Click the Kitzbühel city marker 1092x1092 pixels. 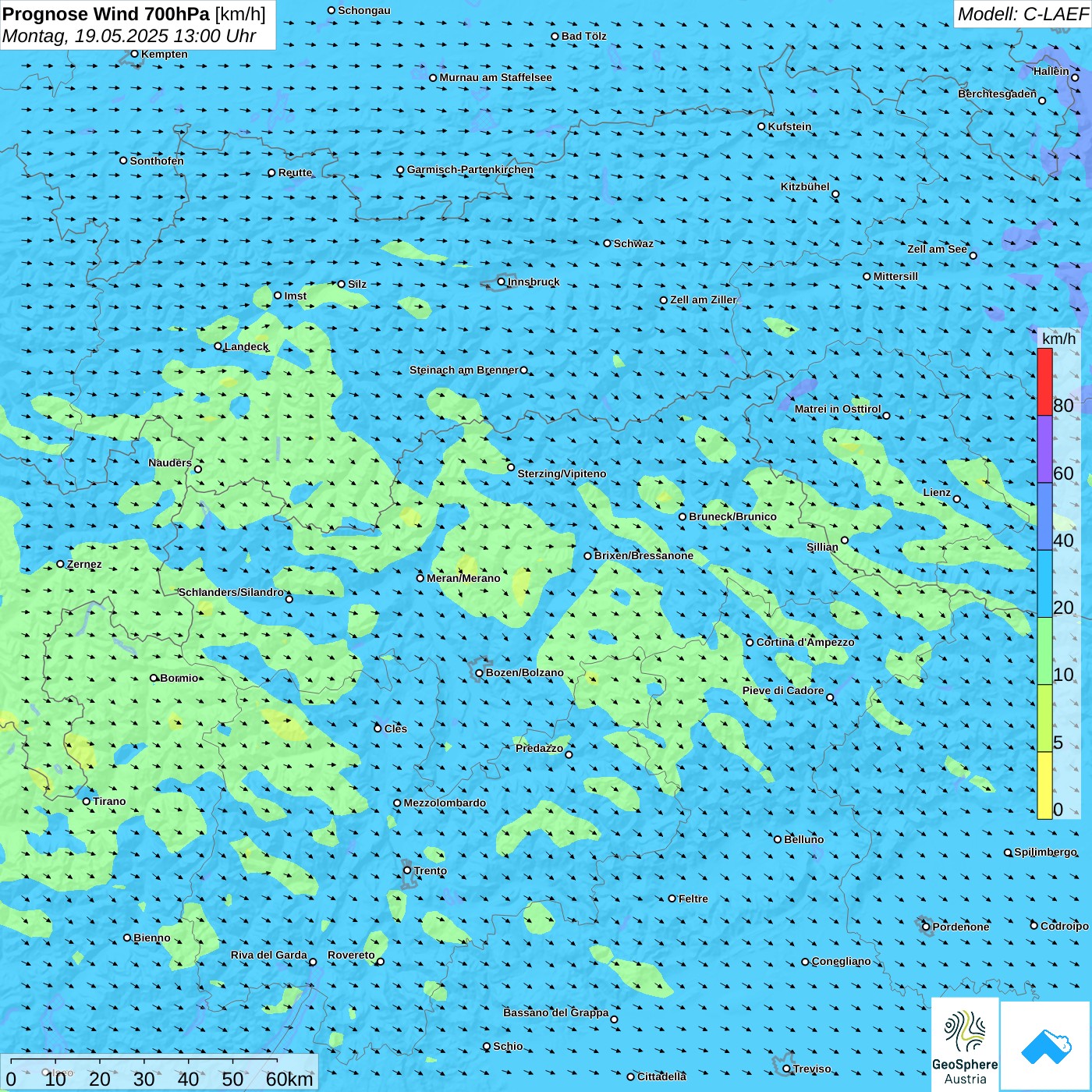pyautogui.click(x=835, y=194)
